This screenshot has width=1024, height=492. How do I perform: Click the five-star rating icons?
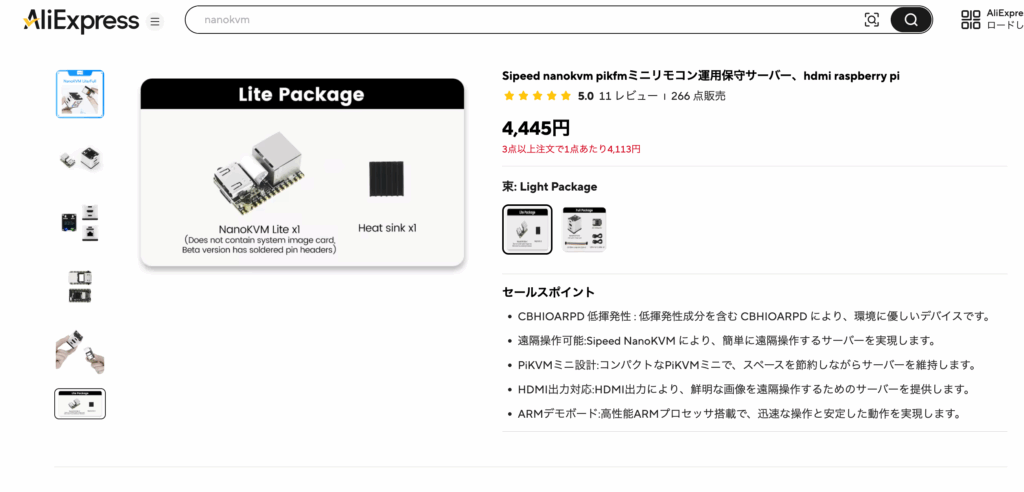(x=537, y=96)
